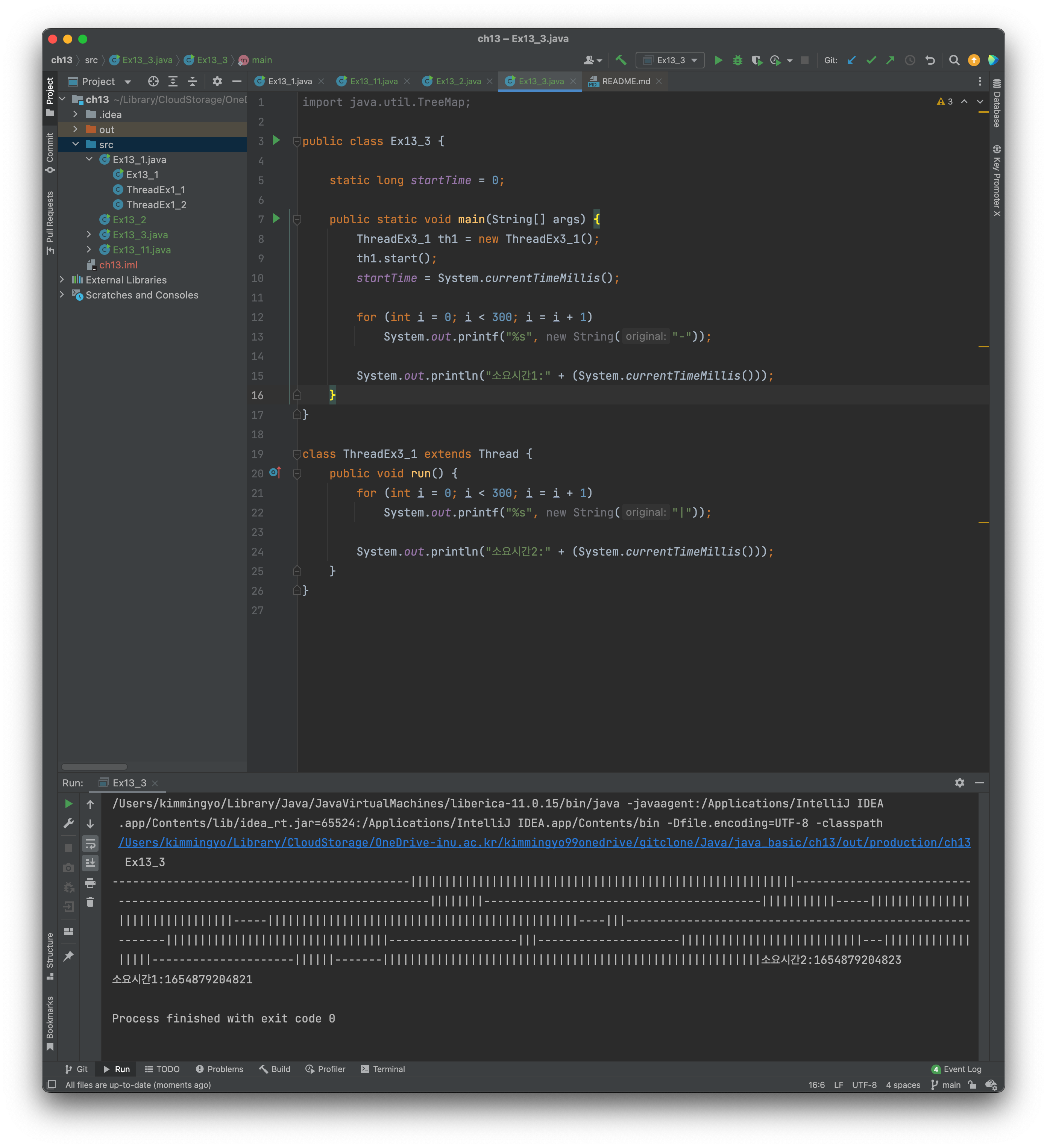Toggle the Project tool window sidebar button
This screenshot has width=1047, height=1148.
click(50, 95)
